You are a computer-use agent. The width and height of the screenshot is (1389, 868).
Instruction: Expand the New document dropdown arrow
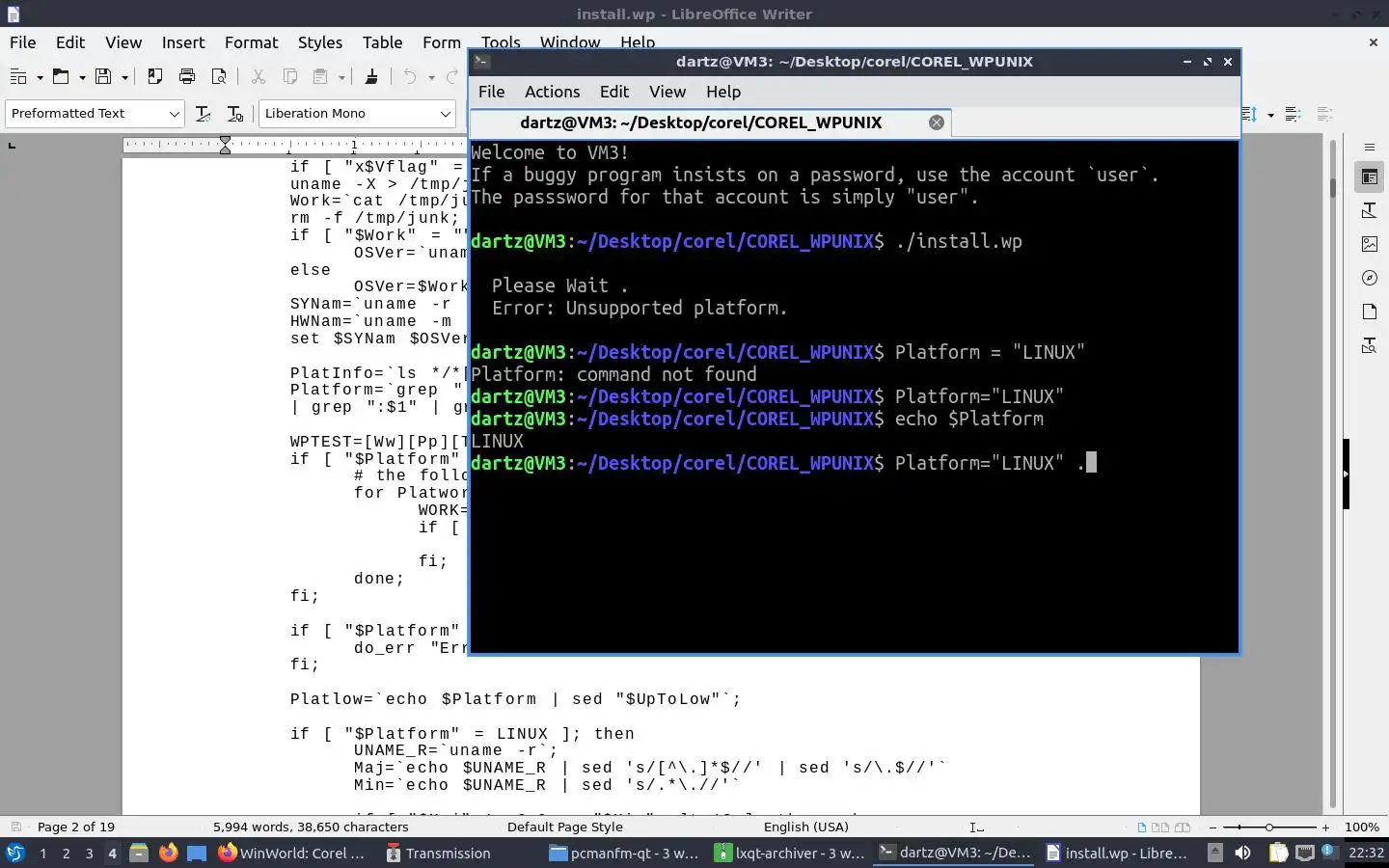40,77
